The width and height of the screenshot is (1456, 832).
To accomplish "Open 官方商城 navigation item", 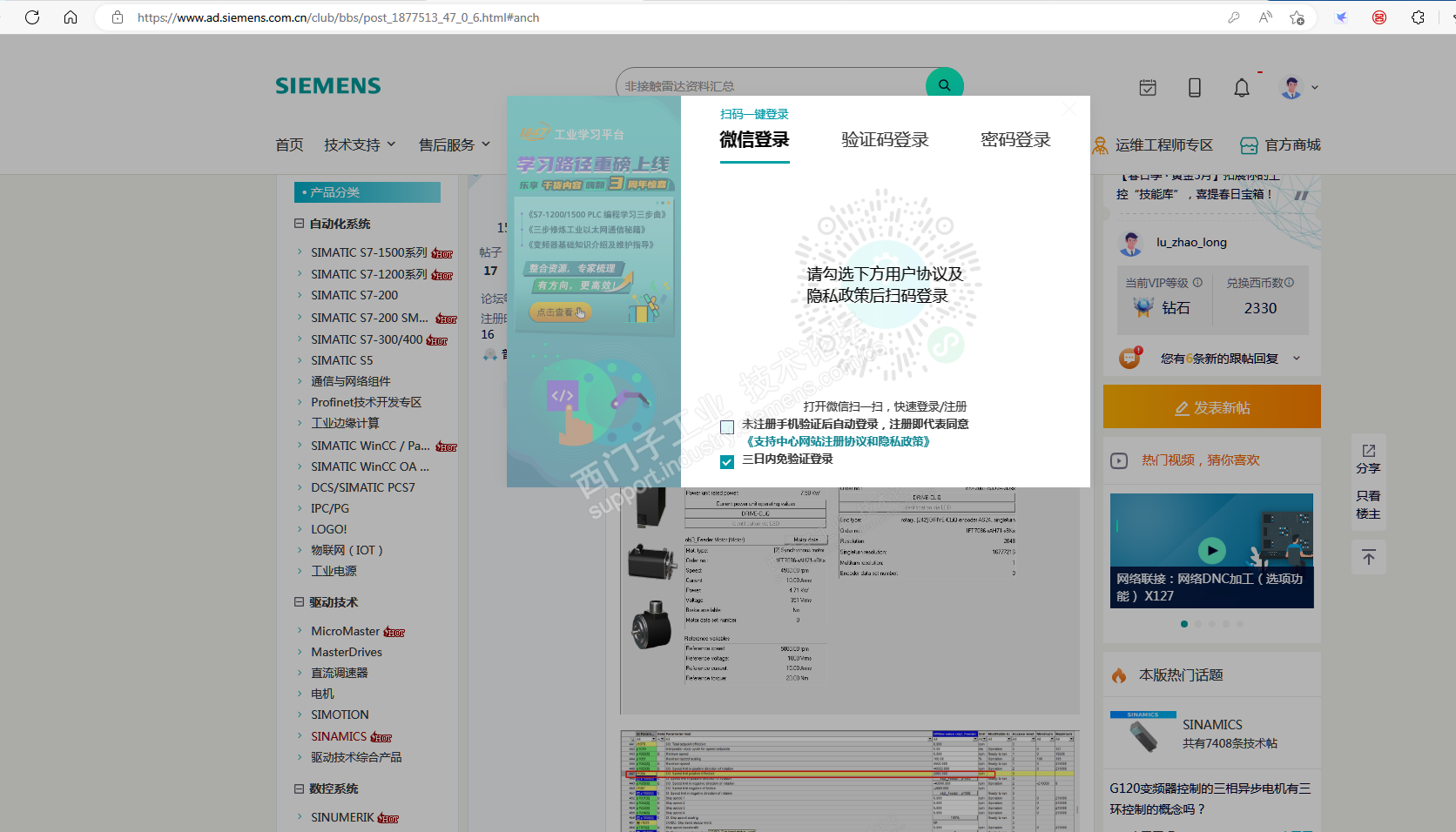I will (x=1292, y=145).
